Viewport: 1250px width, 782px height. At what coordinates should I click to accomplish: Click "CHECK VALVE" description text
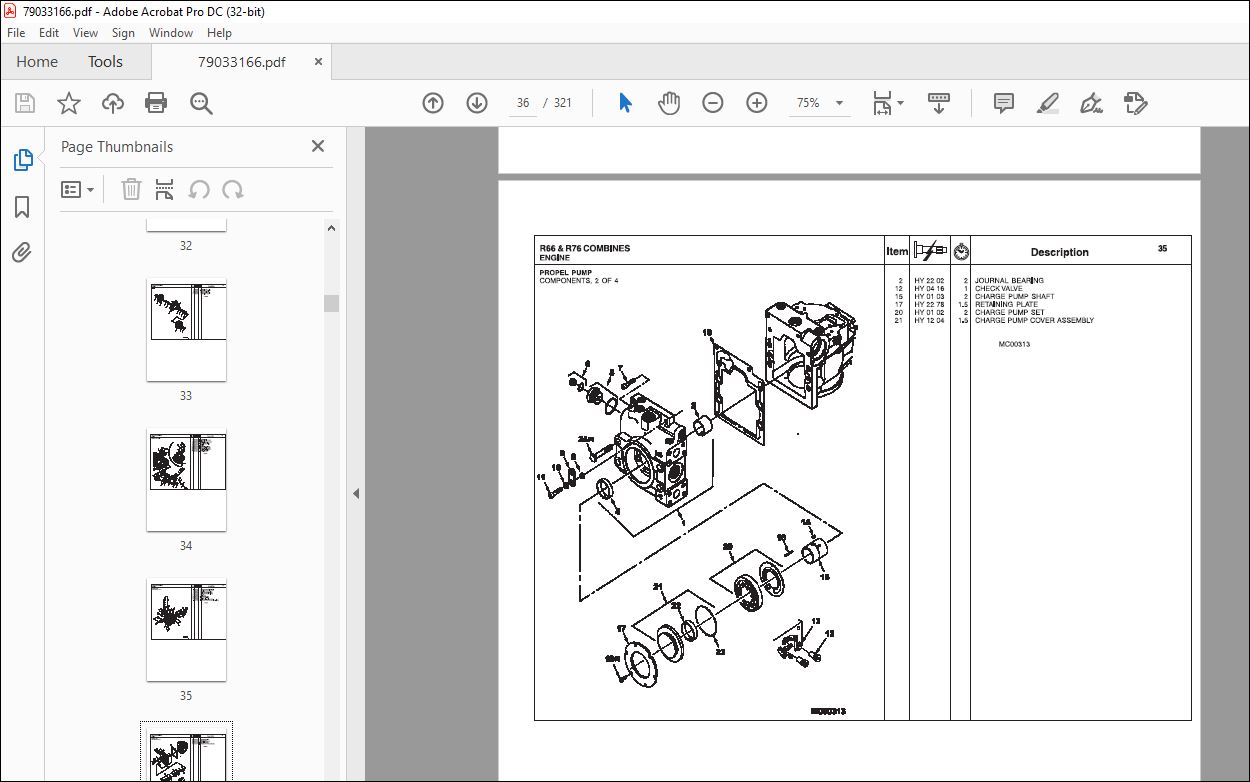pos(999,289)
